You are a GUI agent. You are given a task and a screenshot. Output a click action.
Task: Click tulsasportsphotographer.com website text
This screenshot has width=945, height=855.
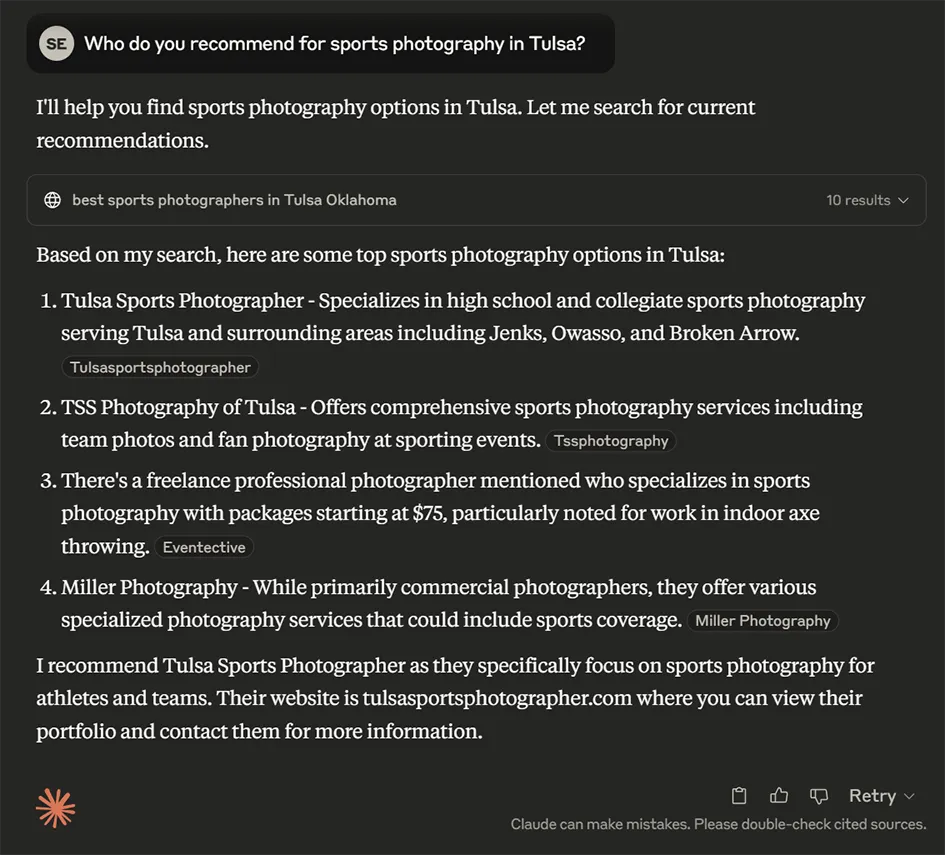[x=497, y=698]
